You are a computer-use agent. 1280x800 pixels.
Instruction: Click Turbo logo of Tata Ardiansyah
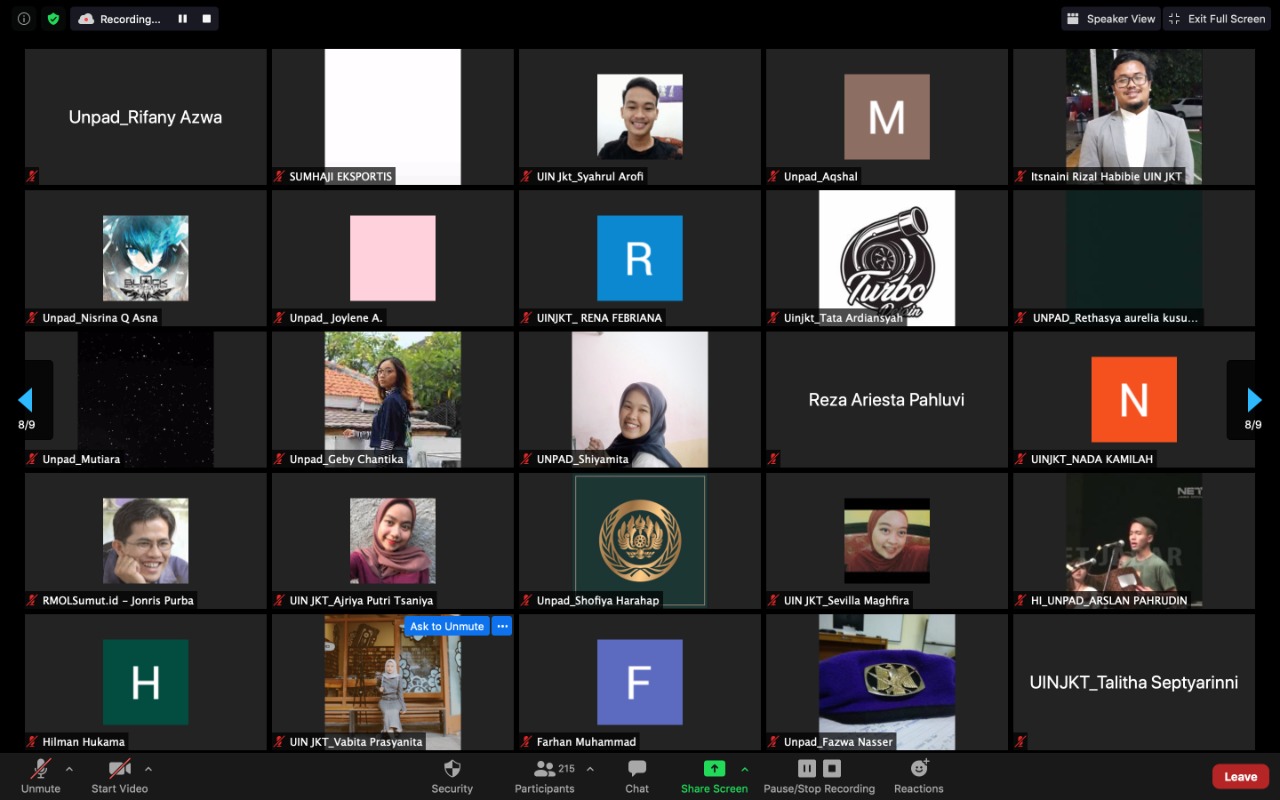point(887,258)
